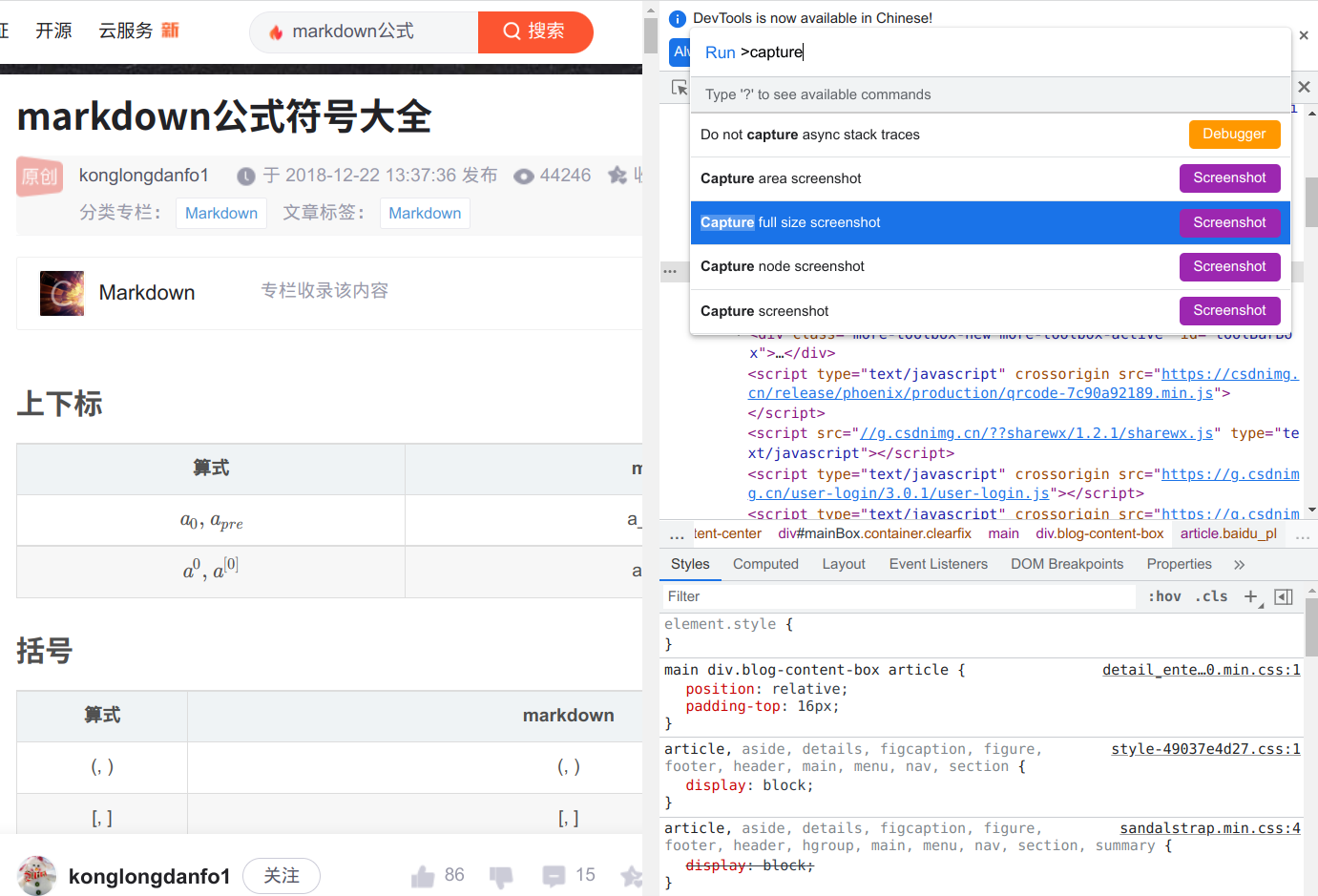The image size is (1318, 896).
Task: Open comments via the speech bubble icon
Action: pos(554,876)
